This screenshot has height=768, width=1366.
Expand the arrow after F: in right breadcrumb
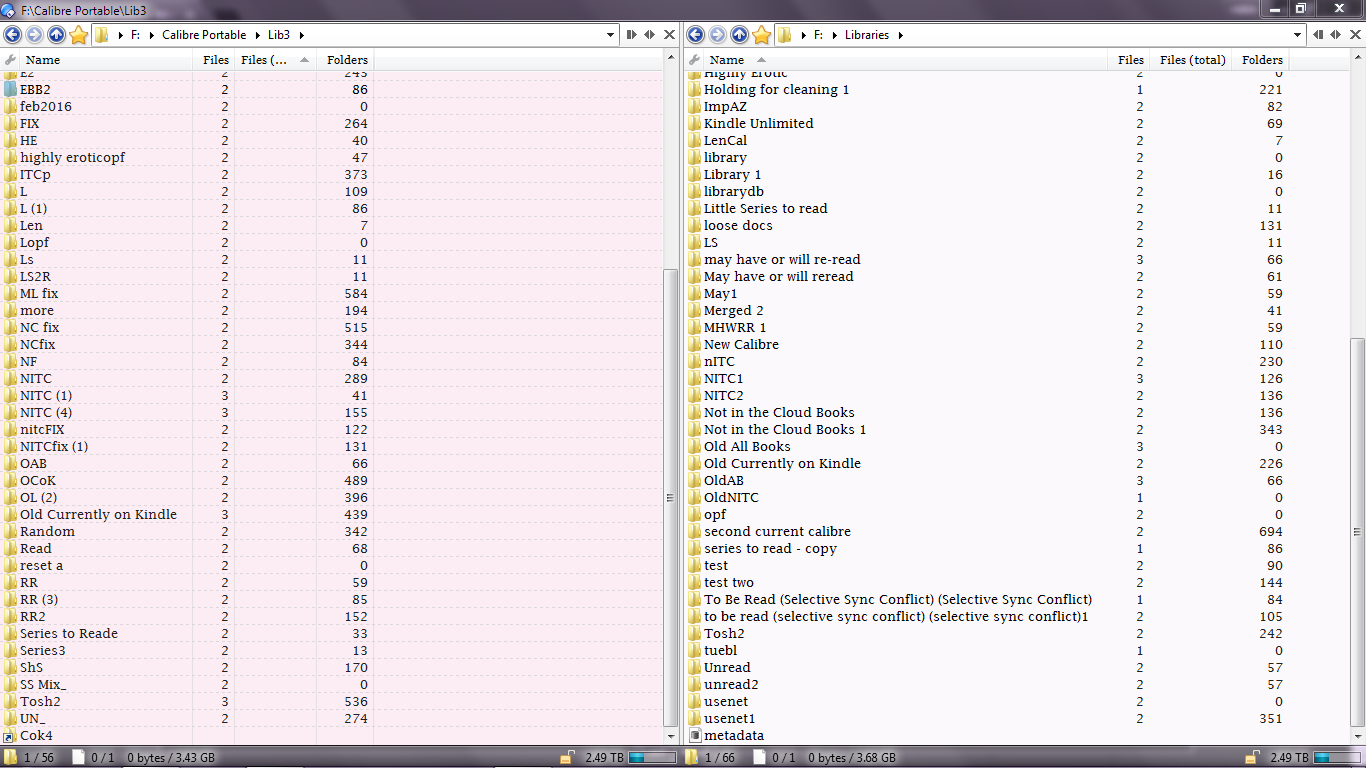coord(835,35)
